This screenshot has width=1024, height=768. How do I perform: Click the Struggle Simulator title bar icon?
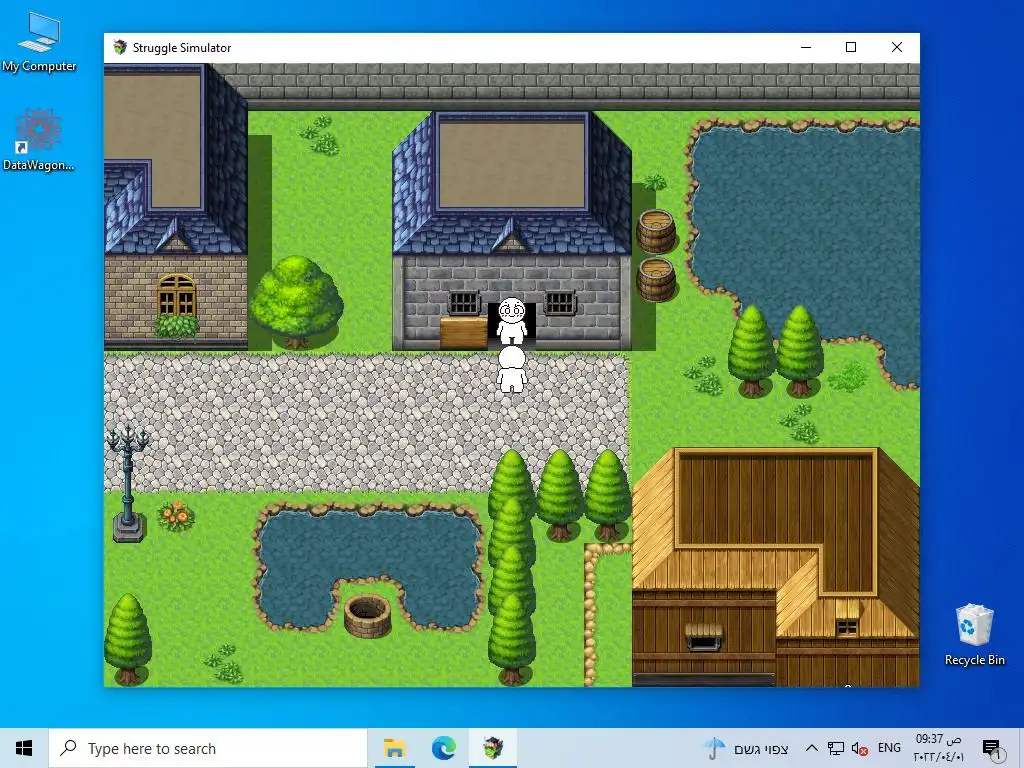[120, 47]
